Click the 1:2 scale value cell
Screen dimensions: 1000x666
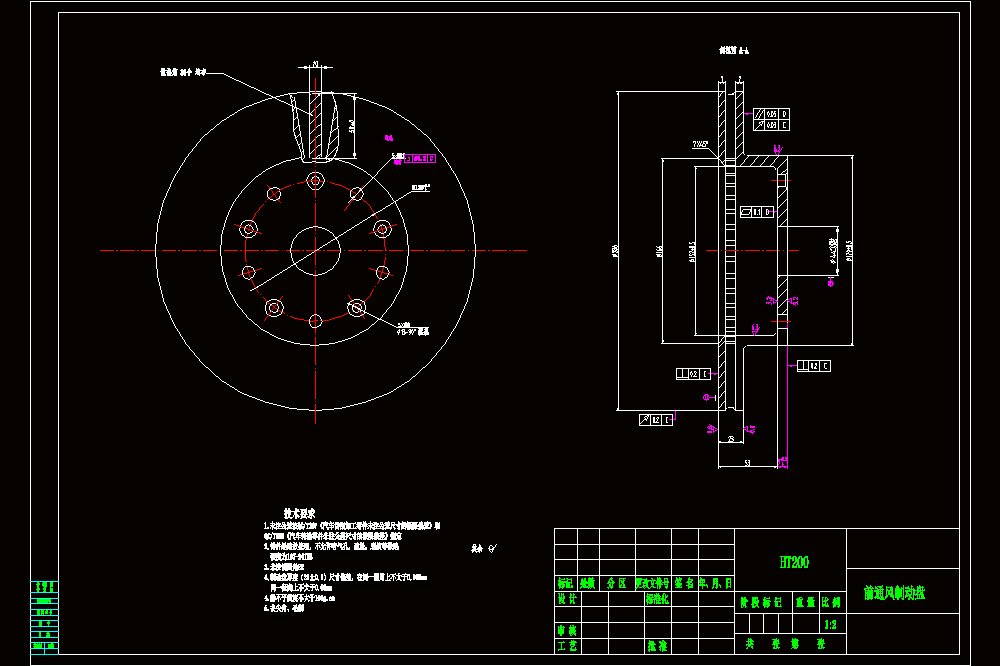[x=830, y=625]
